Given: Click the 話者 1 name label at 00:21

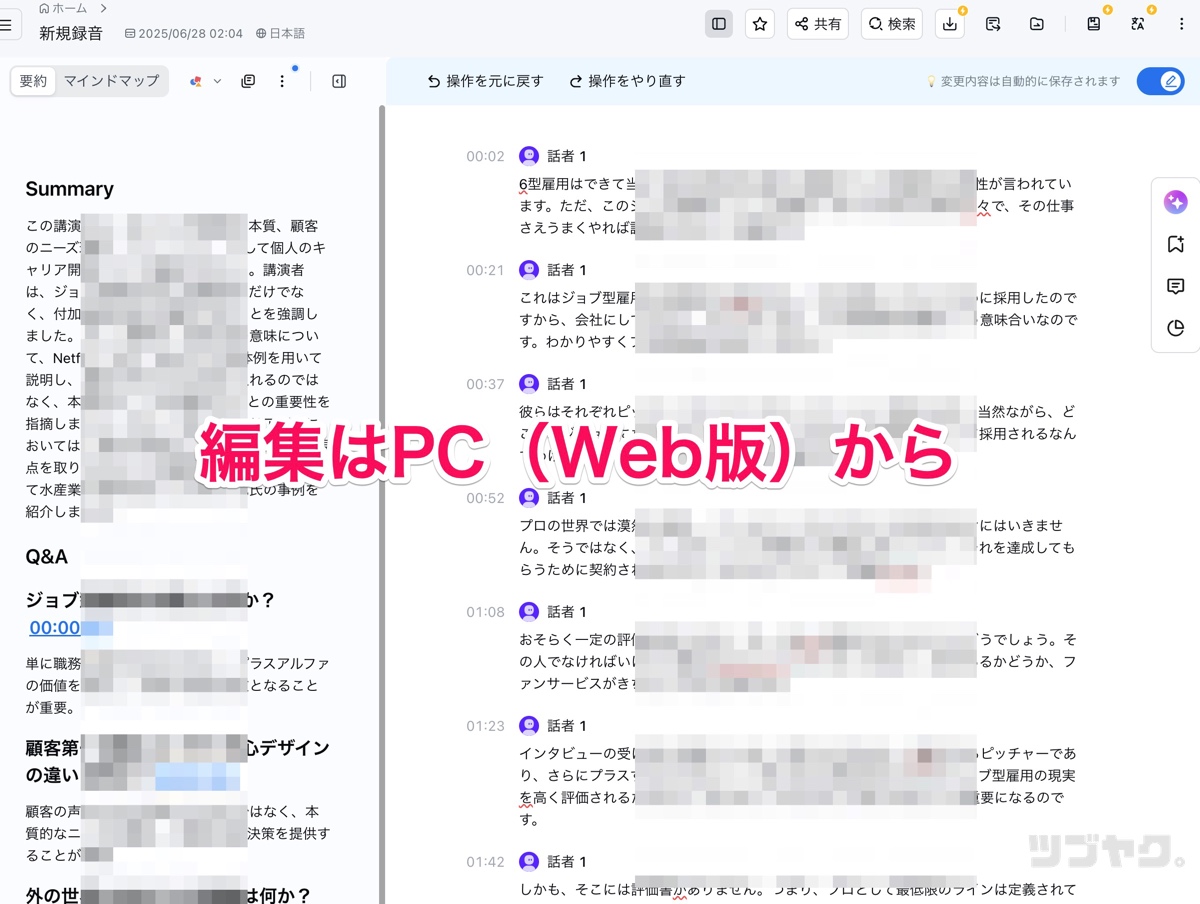Looking at the screenshot, I should pos(567,270).
